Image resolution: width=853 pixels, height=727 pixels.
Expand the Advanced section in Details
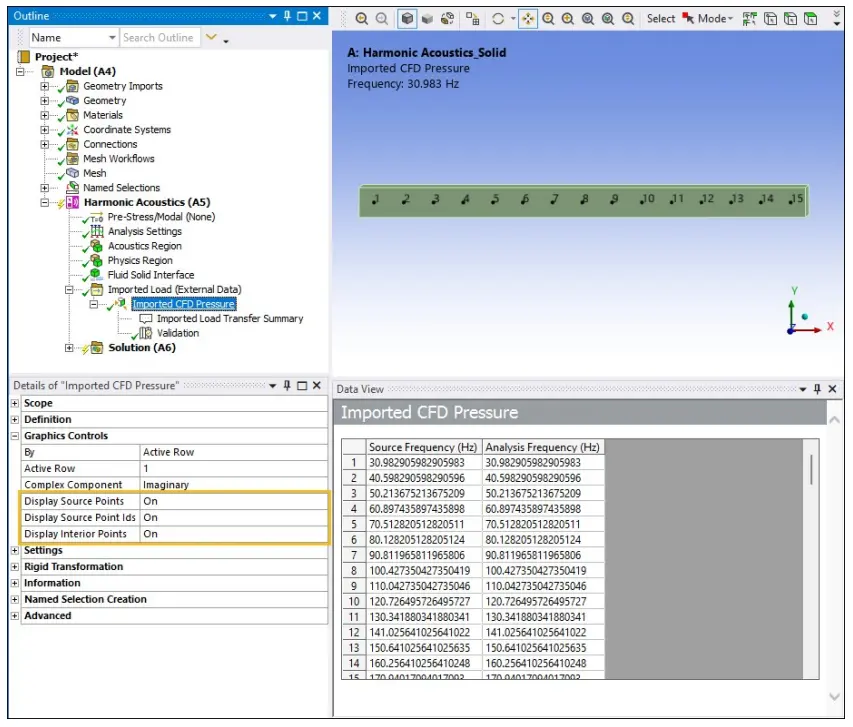tap(15, 615)
